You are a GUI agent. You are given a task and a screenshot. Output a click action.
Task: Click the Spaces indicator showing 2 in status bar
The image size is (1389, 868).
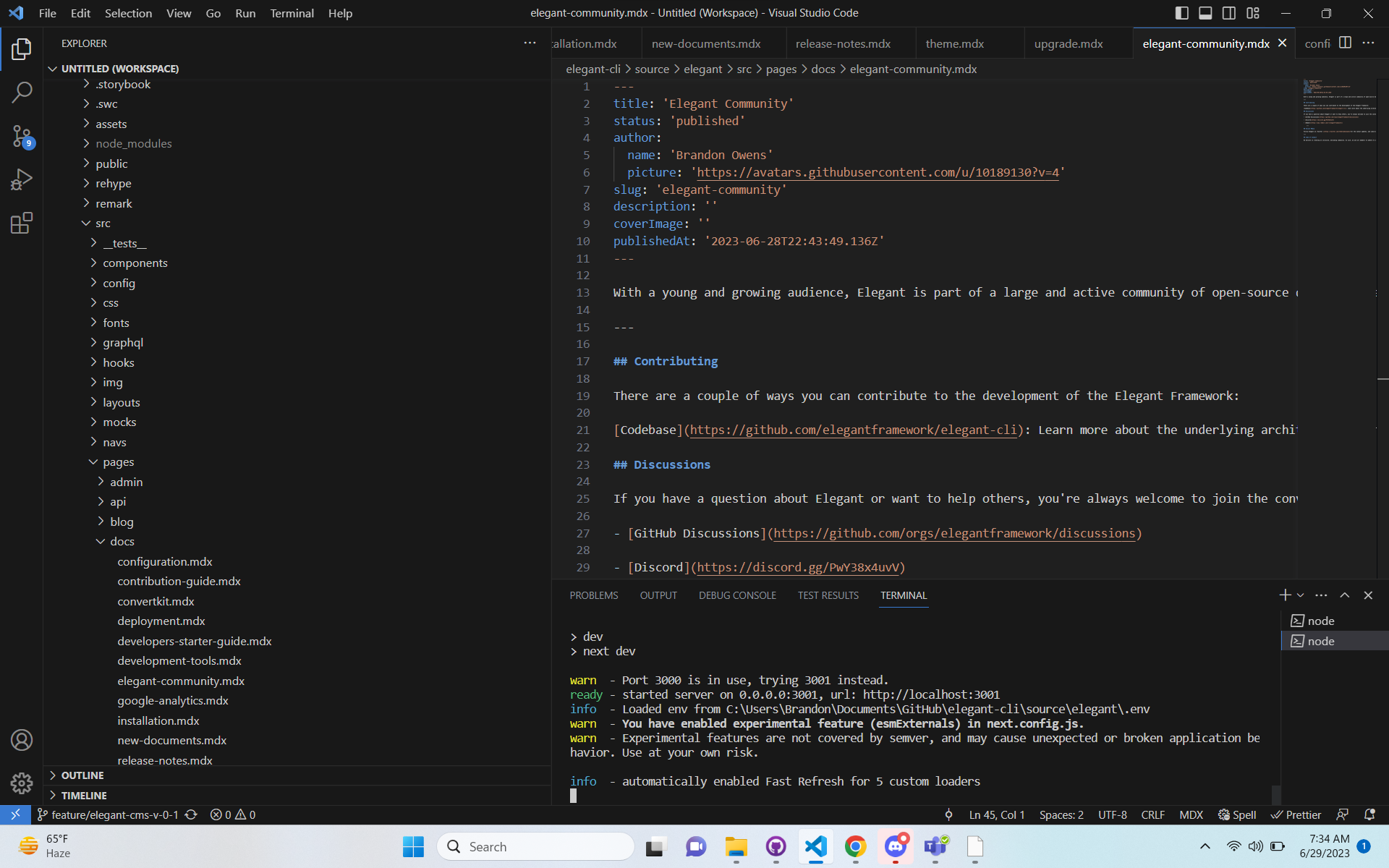tap(1062, 814)
